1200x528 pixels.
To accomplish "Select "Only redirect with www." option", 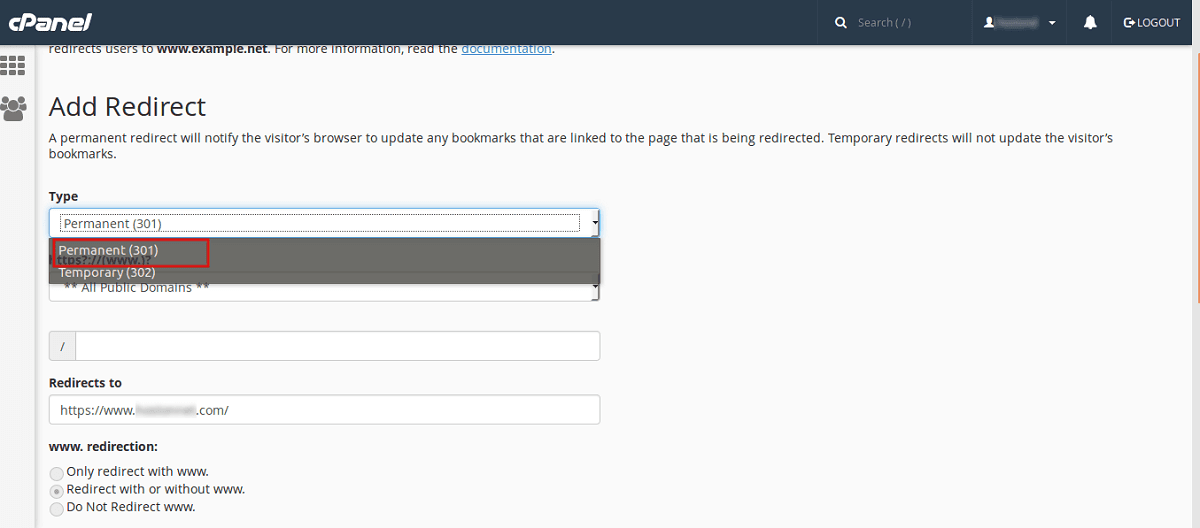I will [x=57, y=472].
